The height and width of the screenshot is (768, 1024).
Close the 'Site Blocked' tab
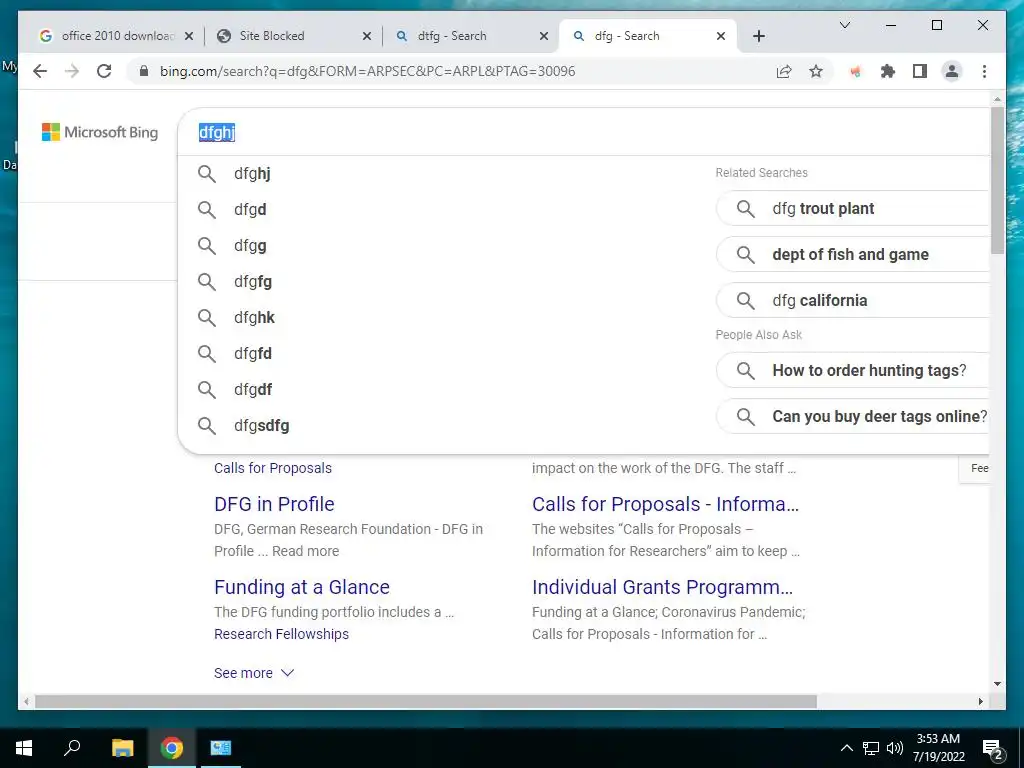(366, 36)
